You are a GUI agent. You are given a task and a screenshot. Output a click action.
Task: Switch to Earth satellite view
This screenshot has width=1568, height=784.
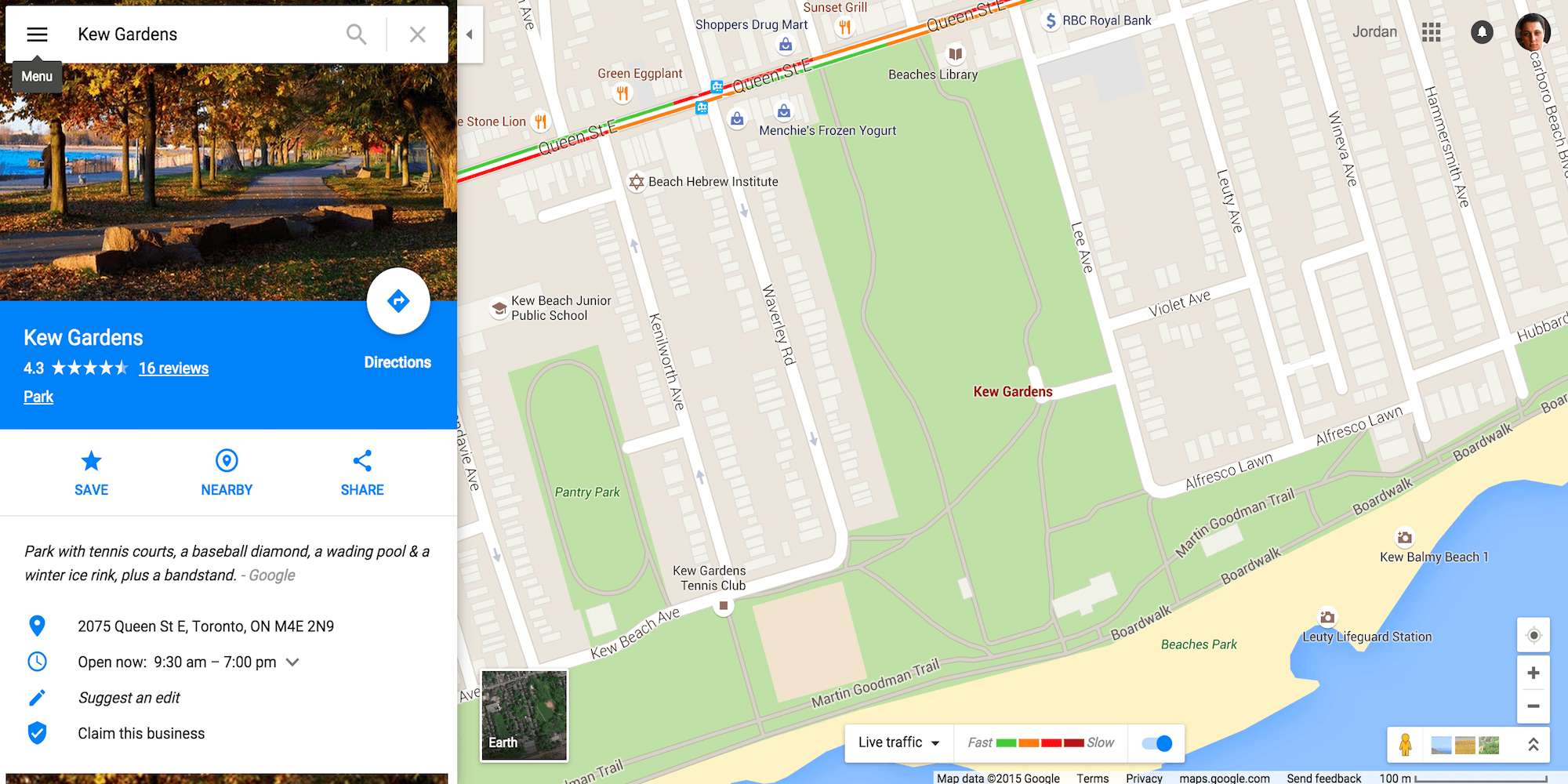[524, 715]
